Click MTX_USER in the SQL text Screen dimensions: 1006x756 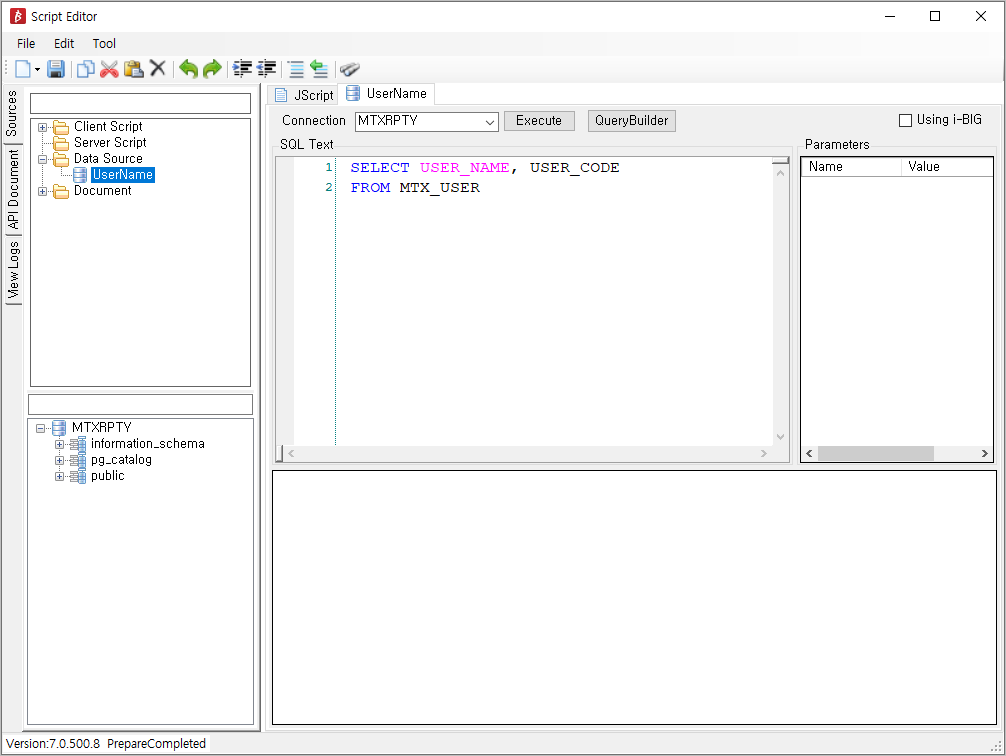click(x=439, y=188)
